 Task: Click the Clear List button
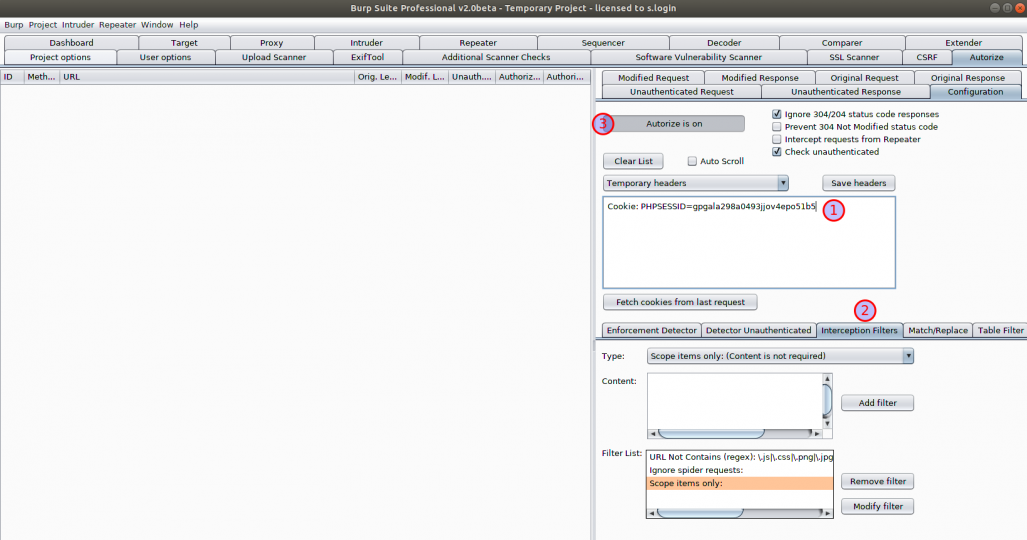[x=633, y=161]
